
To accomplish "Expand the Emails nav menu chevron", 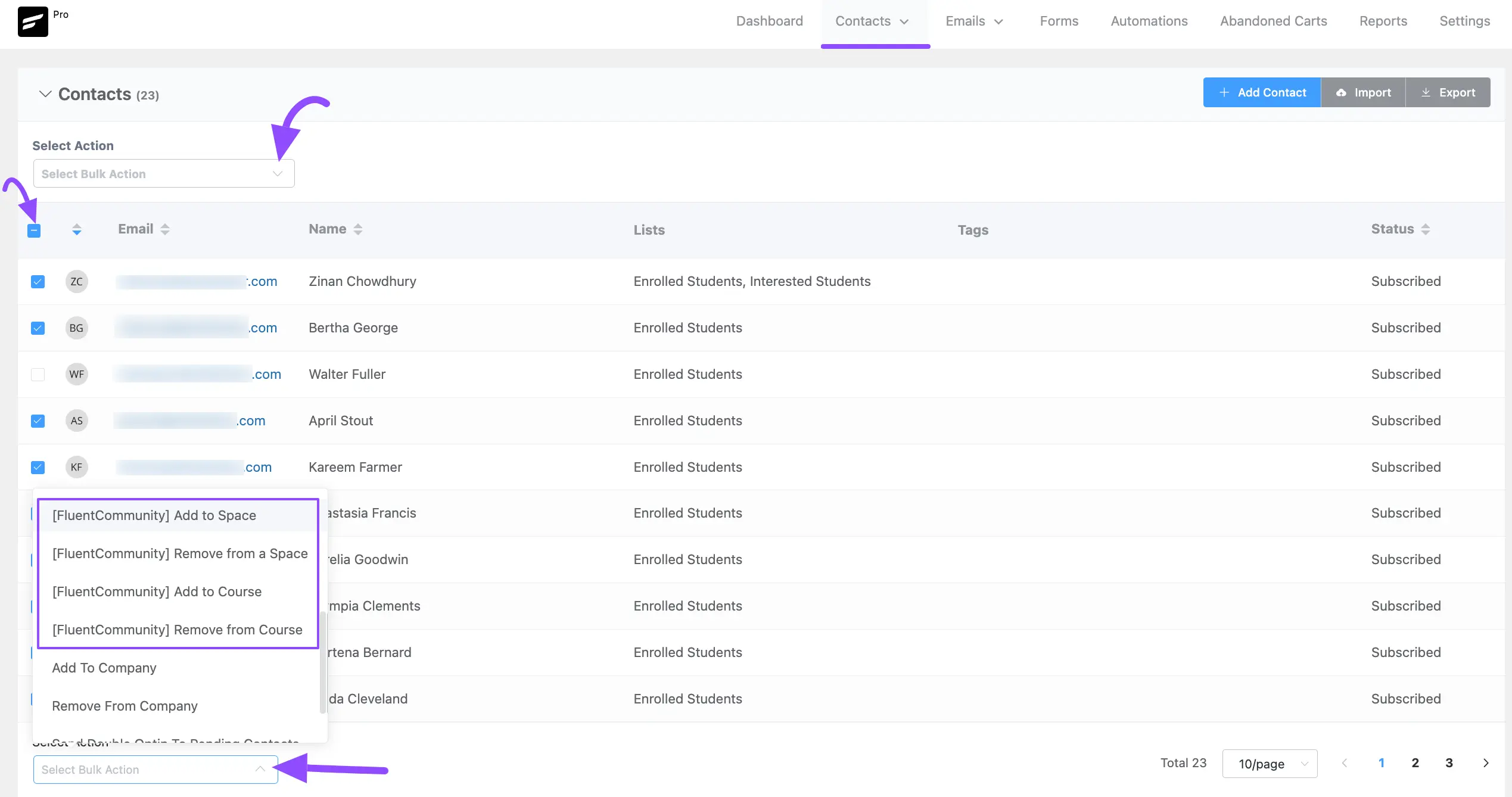I will coord(999,22).
